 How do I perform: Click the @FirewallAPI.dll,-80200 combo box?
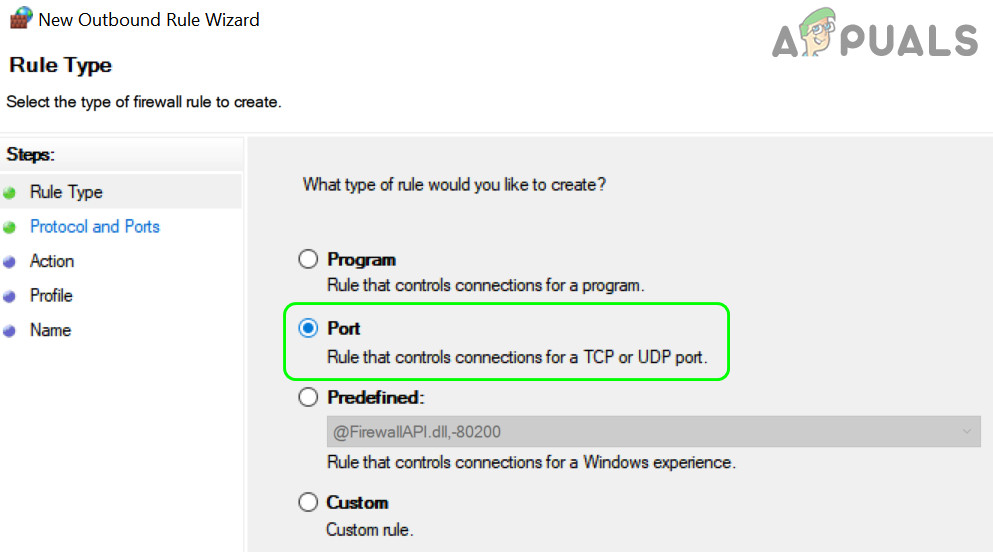click(640, 432)
